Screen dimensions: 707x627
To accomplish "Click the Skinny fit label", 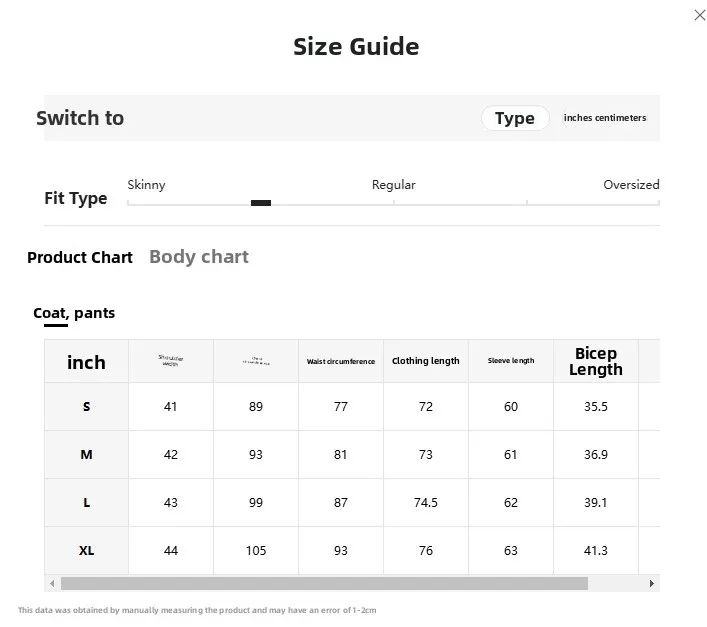I will [x=146, y=185].
